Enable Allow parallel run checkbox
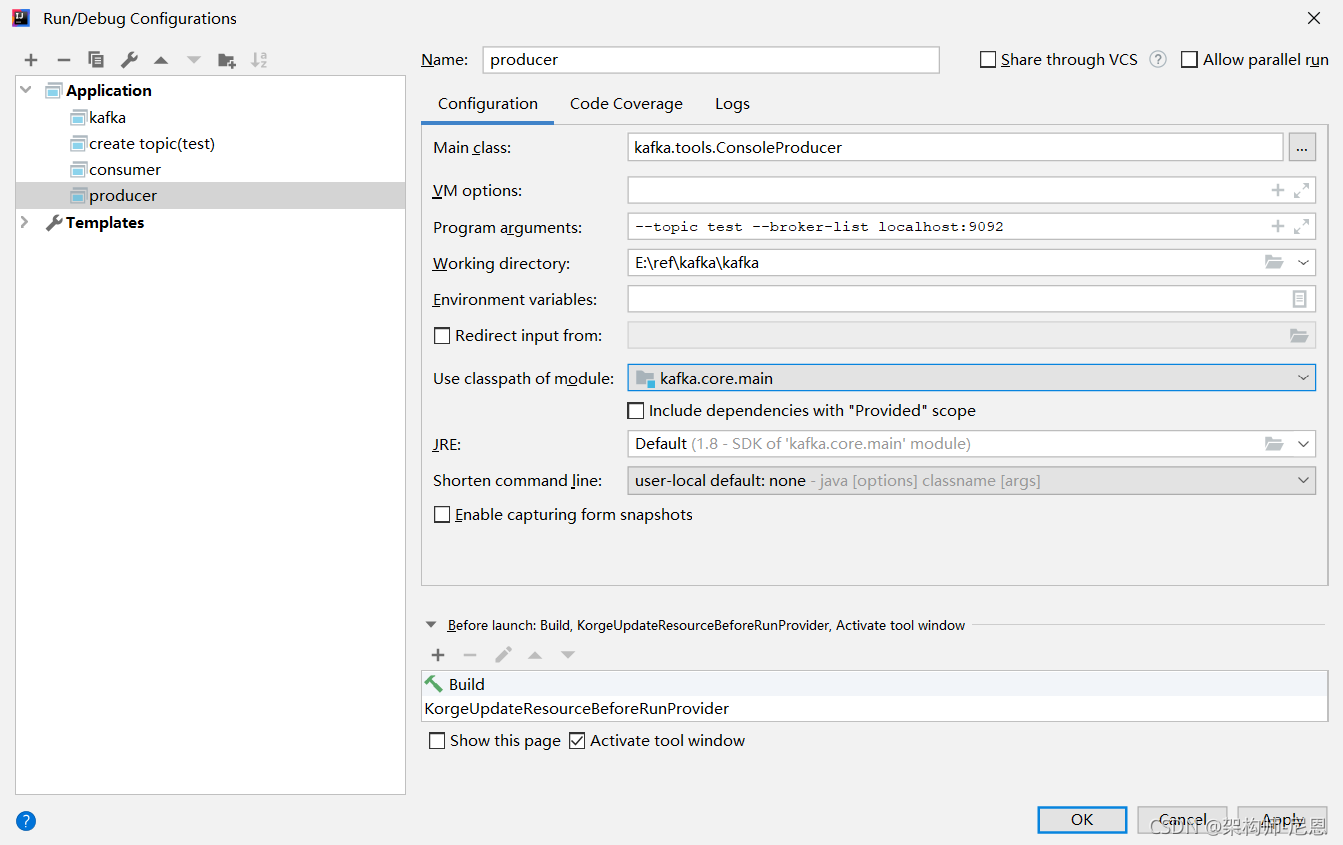 tap(1189, 60)
